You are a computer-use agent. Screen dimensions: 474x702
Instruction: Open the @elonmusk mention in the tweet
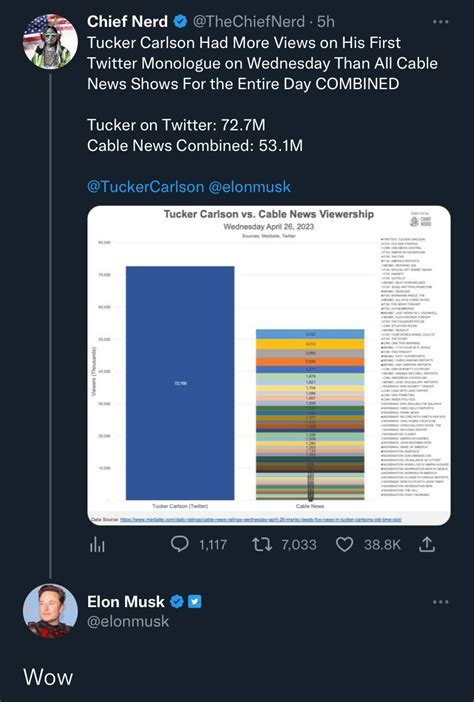250,186
